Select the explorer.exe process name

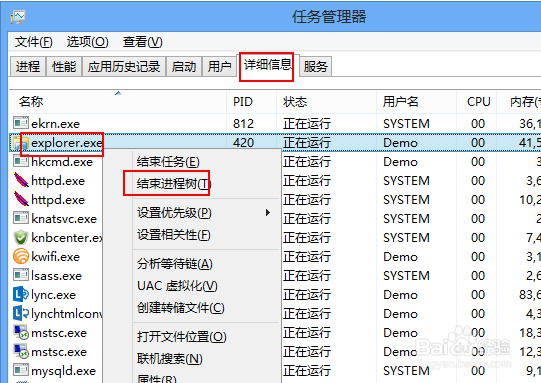tap(67, 143)
